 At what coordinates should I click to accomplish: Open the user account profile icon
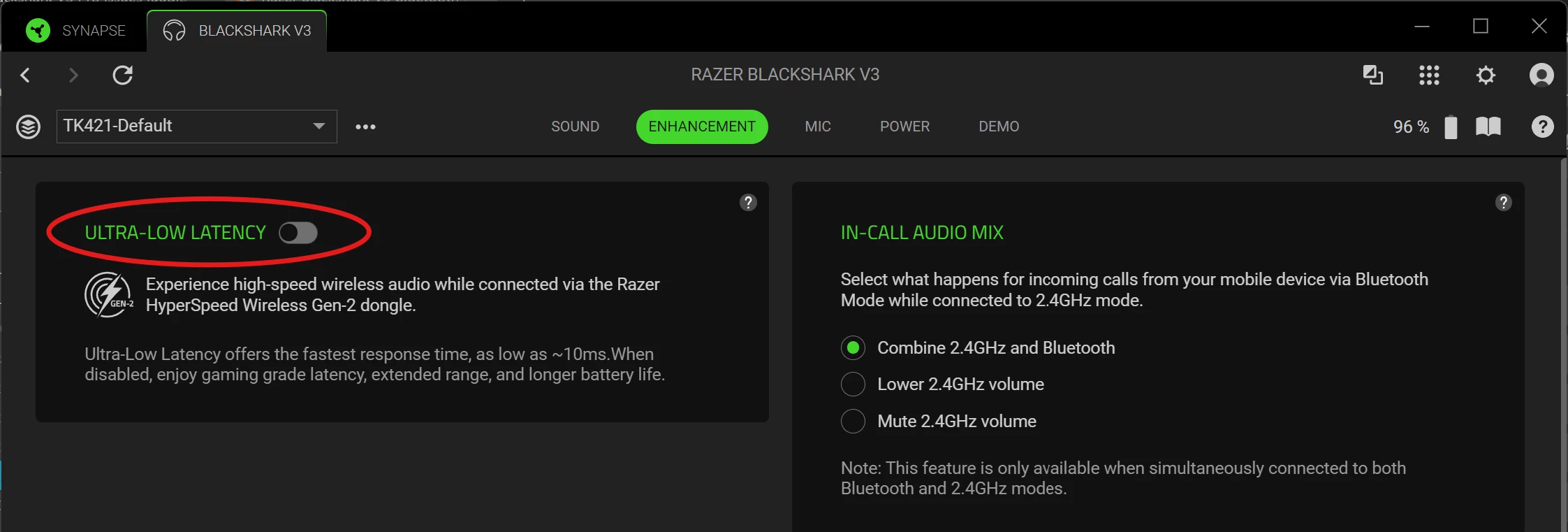click(x=1541, y=75)
